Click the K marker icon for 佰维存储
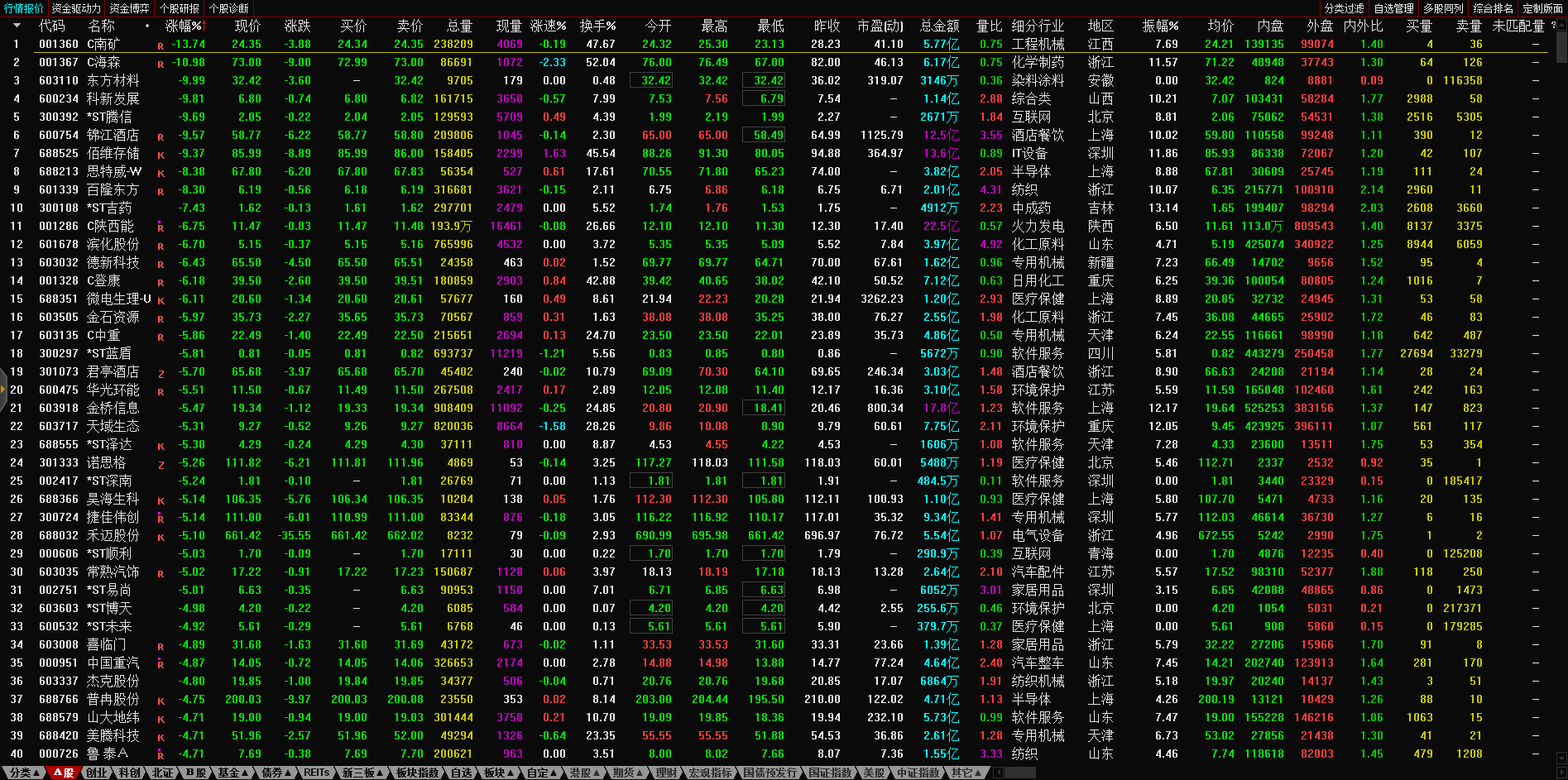 tap(161, 155)
